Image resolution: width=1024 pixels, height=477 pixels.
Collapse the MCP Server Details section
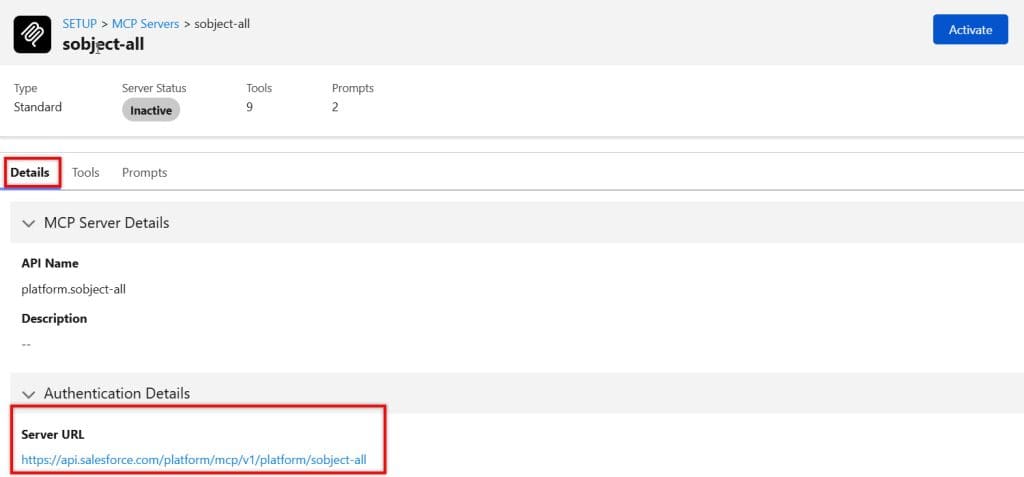(28, 223)
